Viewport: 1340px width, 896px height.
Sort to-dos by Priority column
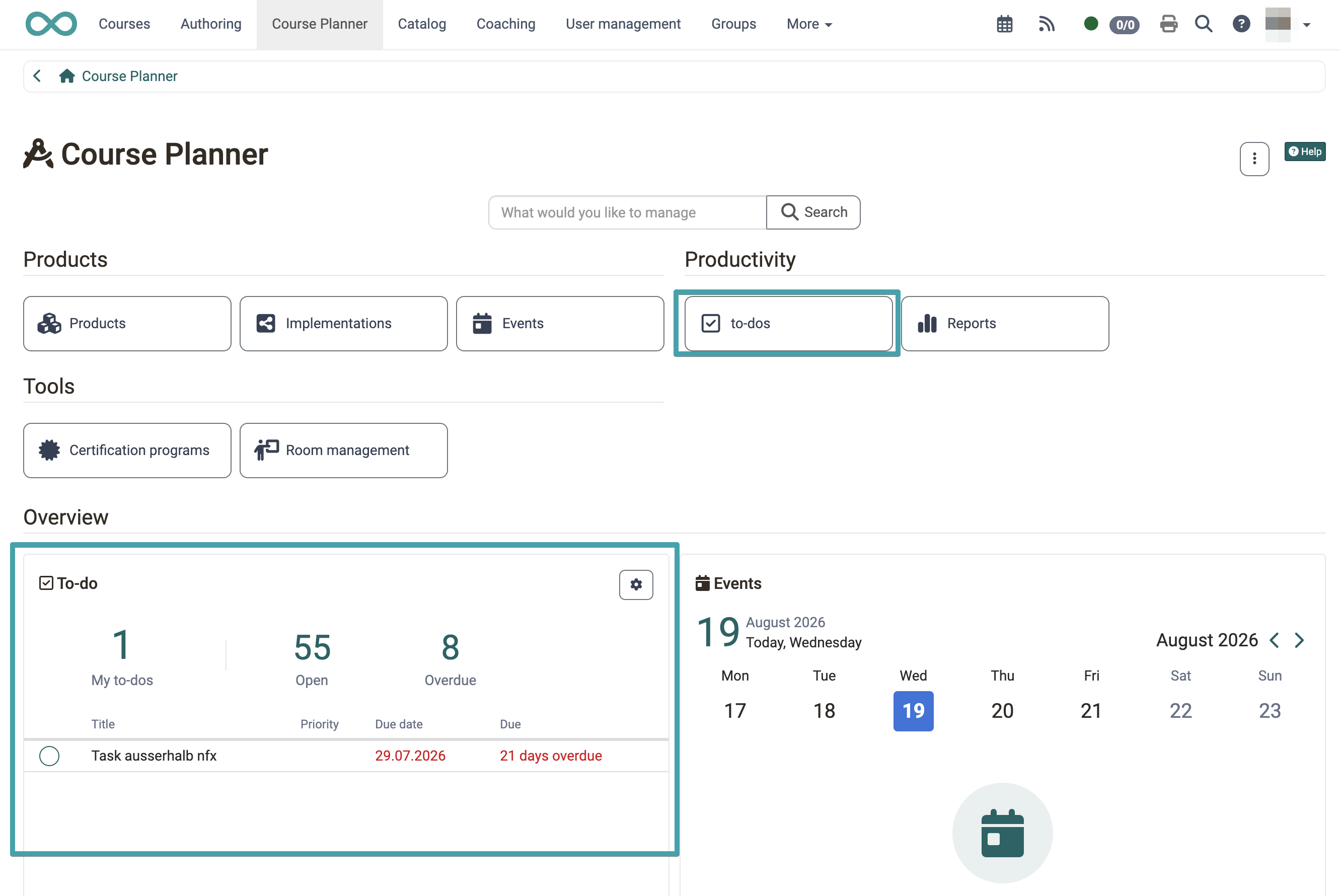click(x=320, y=724)
